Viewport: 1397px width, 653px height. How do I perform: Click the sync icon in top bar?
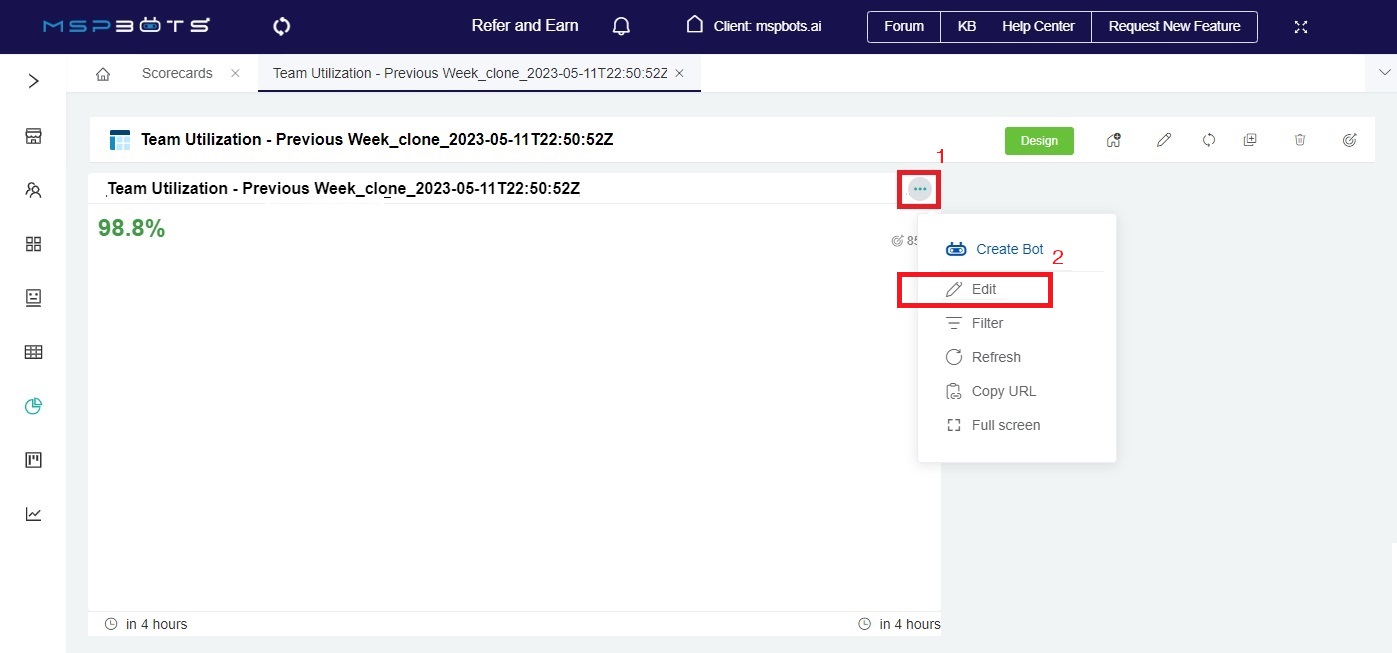282,26
